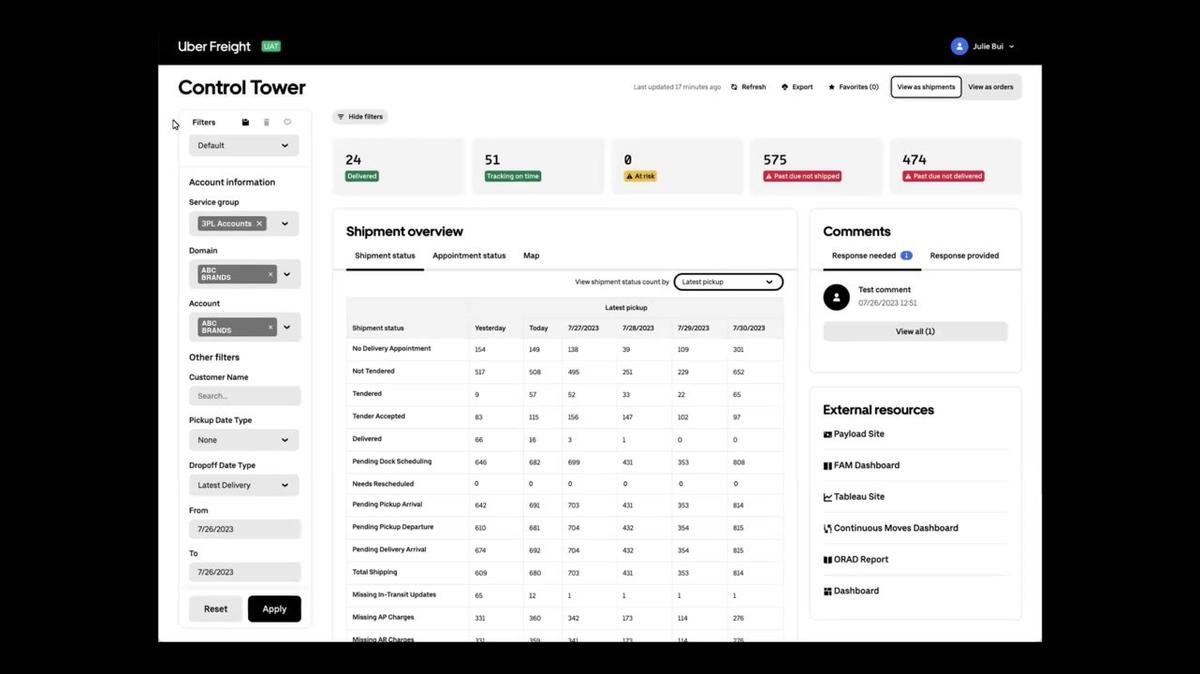Expand the Latest pickup dropdown
This screenshot has height=674, width=1200.
[727, 282]
